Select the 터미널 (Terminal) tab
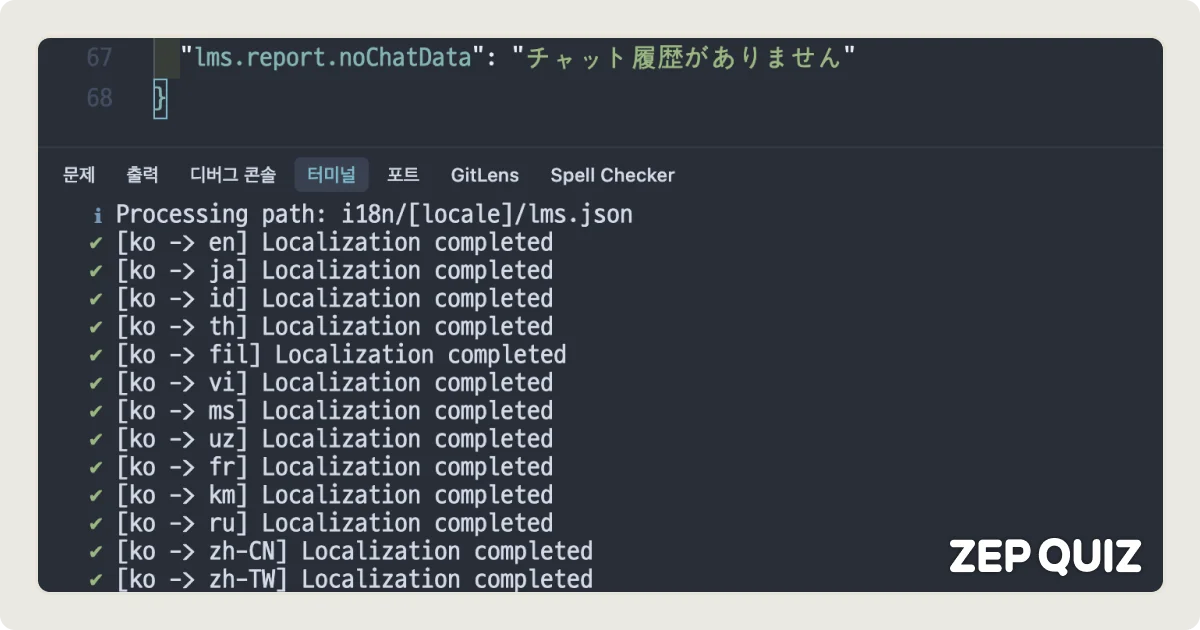 pos(331,175)
